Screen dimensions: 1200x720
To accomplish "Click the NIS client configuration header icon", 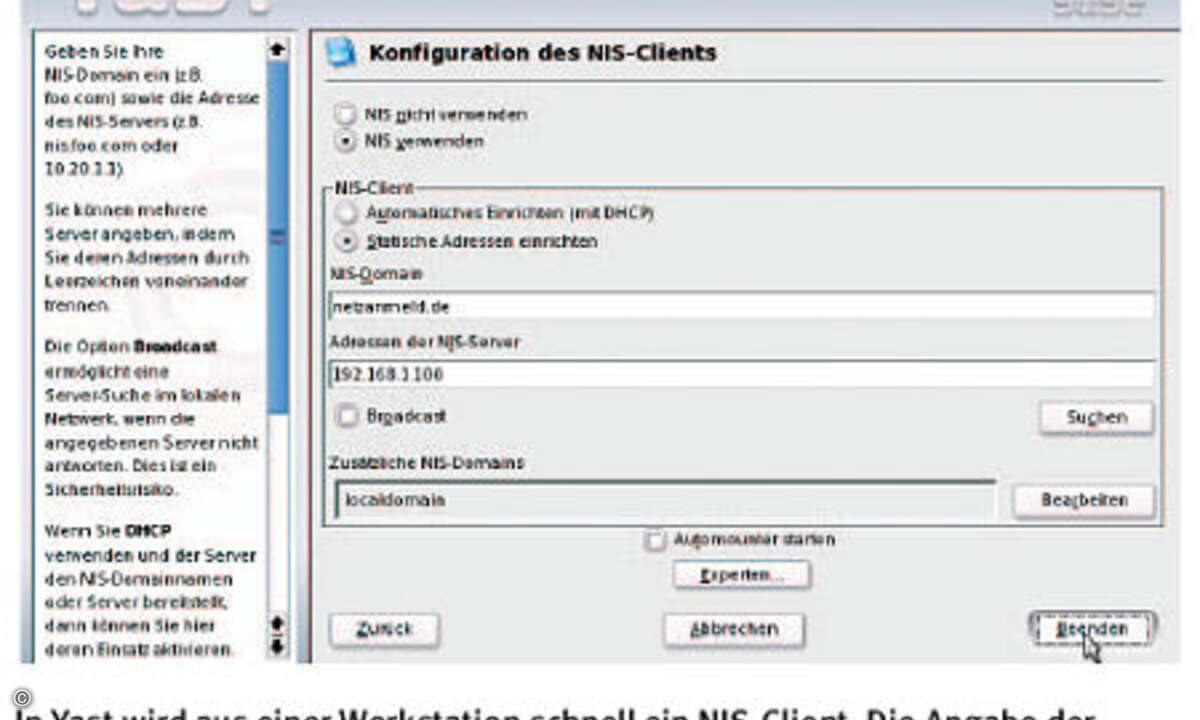I will coord(341,52).
